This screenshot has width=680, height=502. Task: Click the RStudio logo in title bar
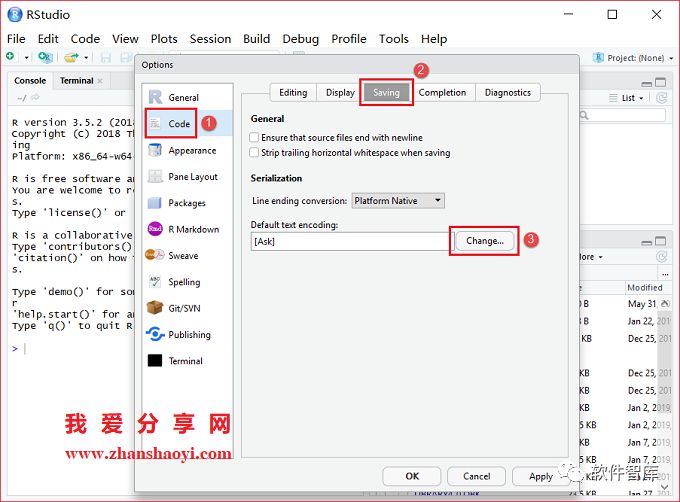[x=15, y=14]
